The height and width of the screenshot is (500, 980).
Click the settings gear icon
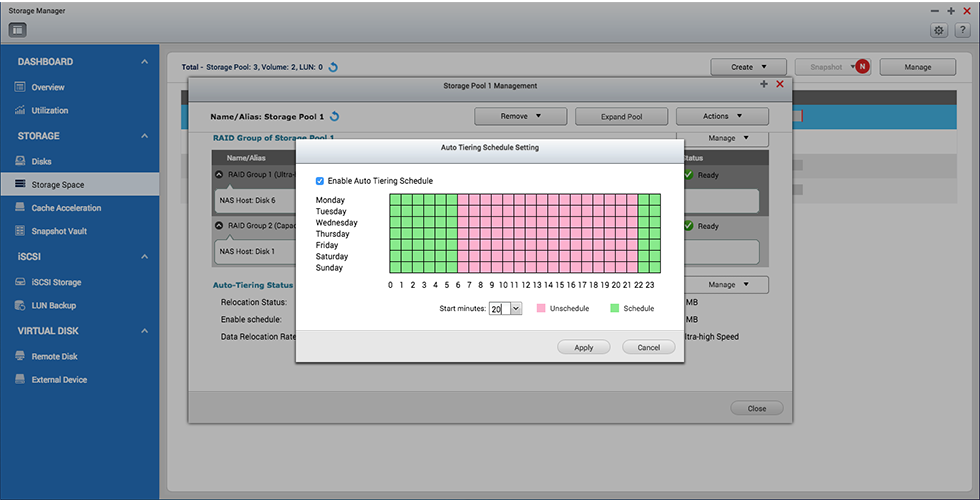[x=939, y=30]
